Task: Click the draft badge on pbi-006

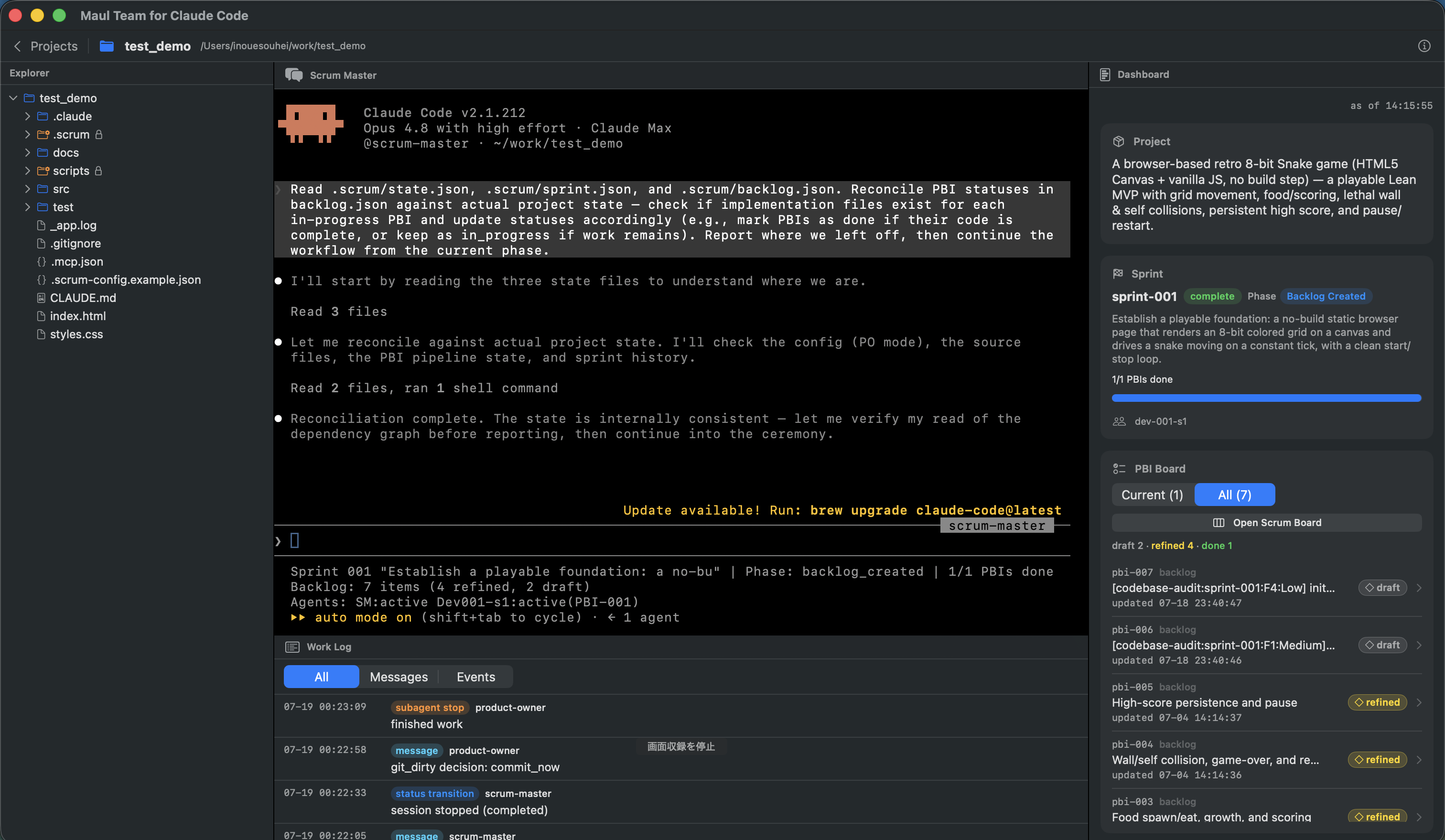Action: click(x=1382, y=645)
